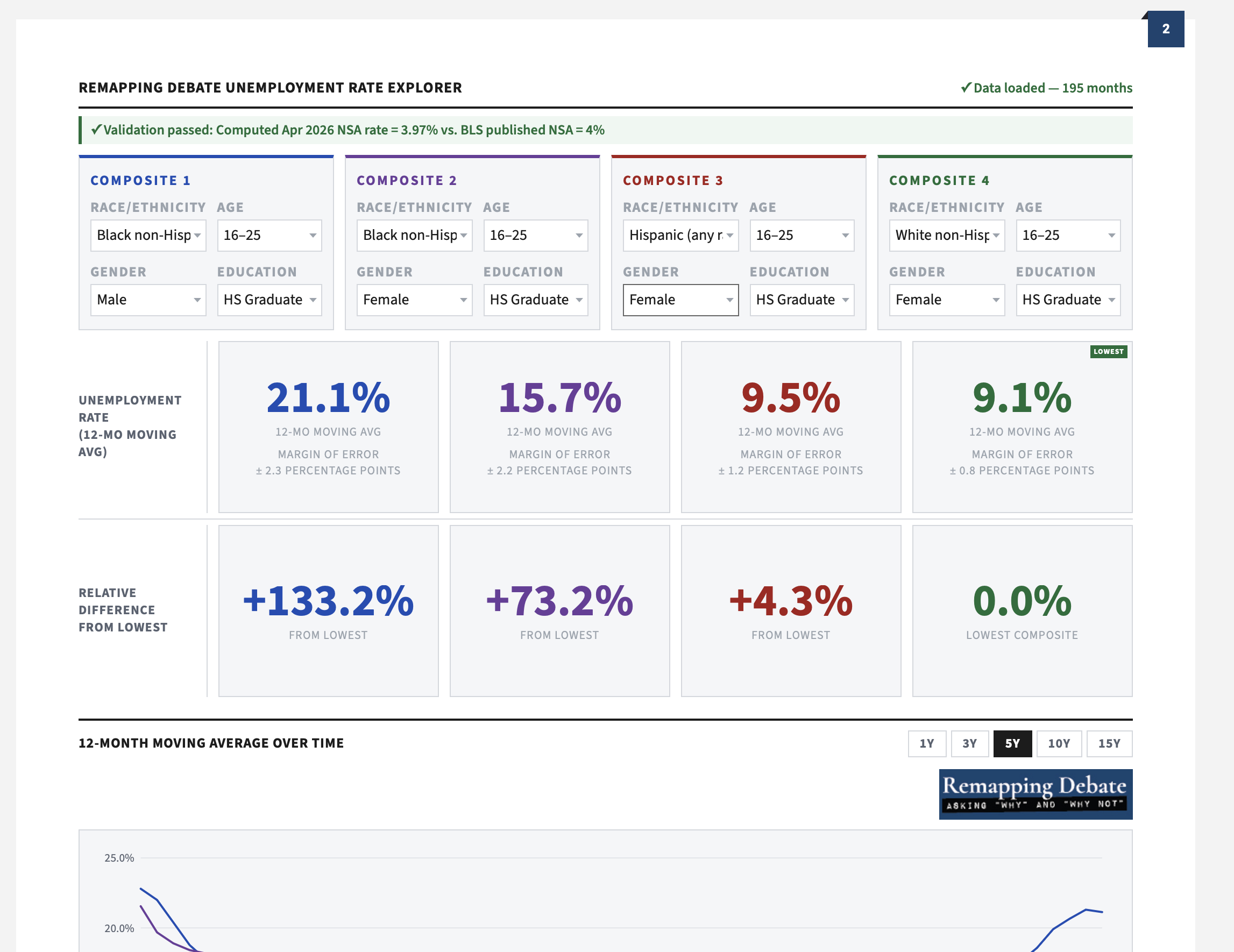The image size is (1234, 952).
Task: Open Composite 3 Education dropdown
Action: click(802, 300)
